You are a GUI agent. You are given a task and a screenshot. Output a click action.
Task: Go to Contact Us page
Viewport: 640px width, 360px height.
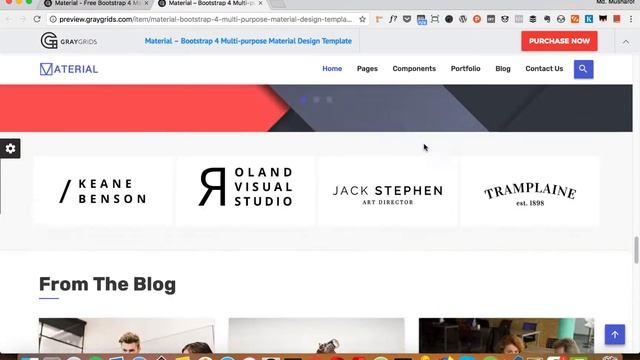tap(544, 69)
